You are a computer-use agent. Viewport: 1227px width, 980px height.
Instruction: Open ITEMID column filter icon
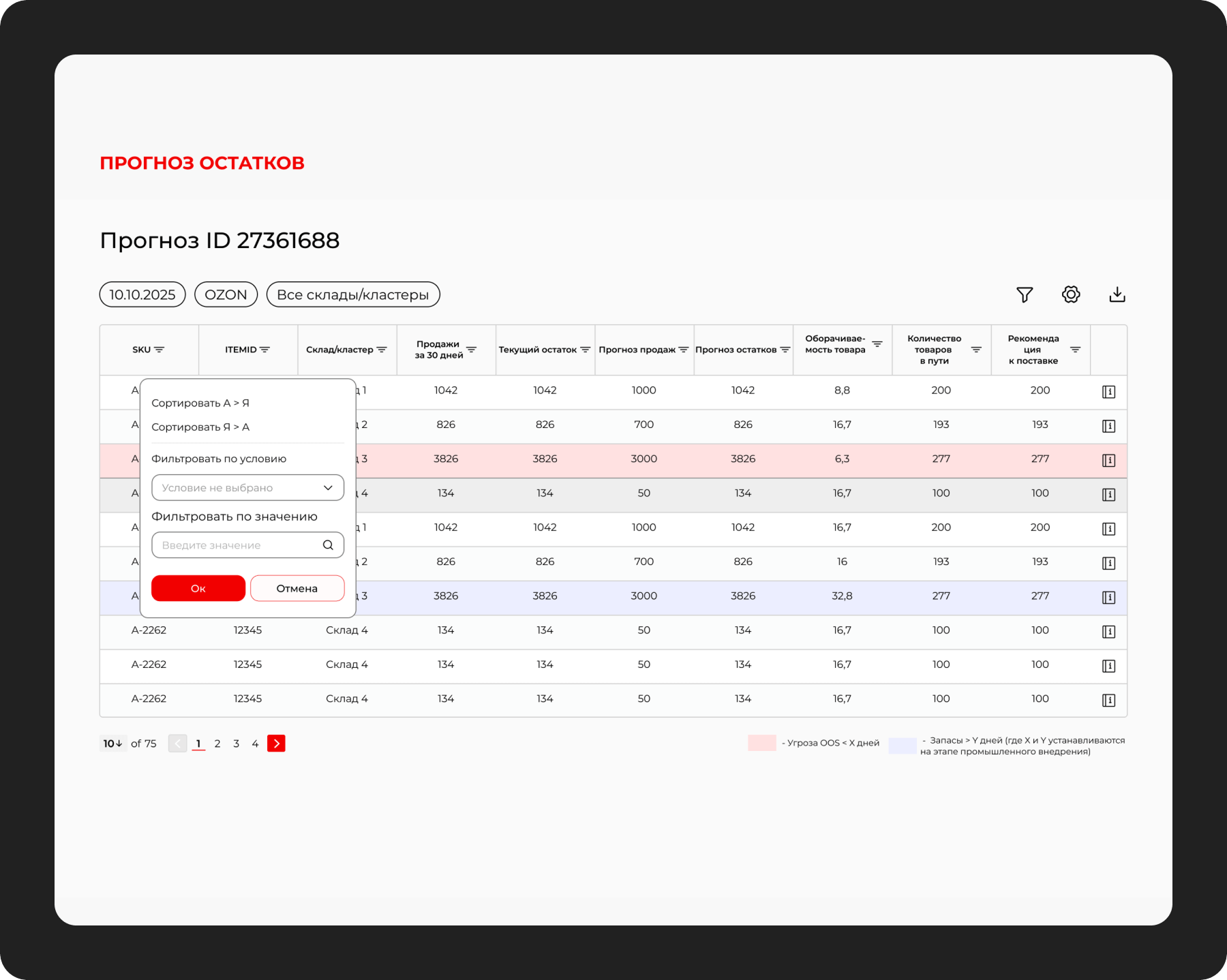[265, 350]
